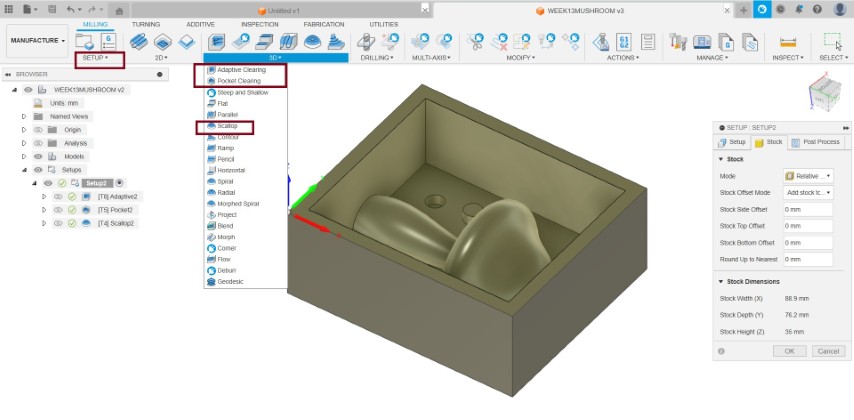The image size is (854, 420).
Task: Open the Stock Mode dropdown
Action: pos(808,176)
